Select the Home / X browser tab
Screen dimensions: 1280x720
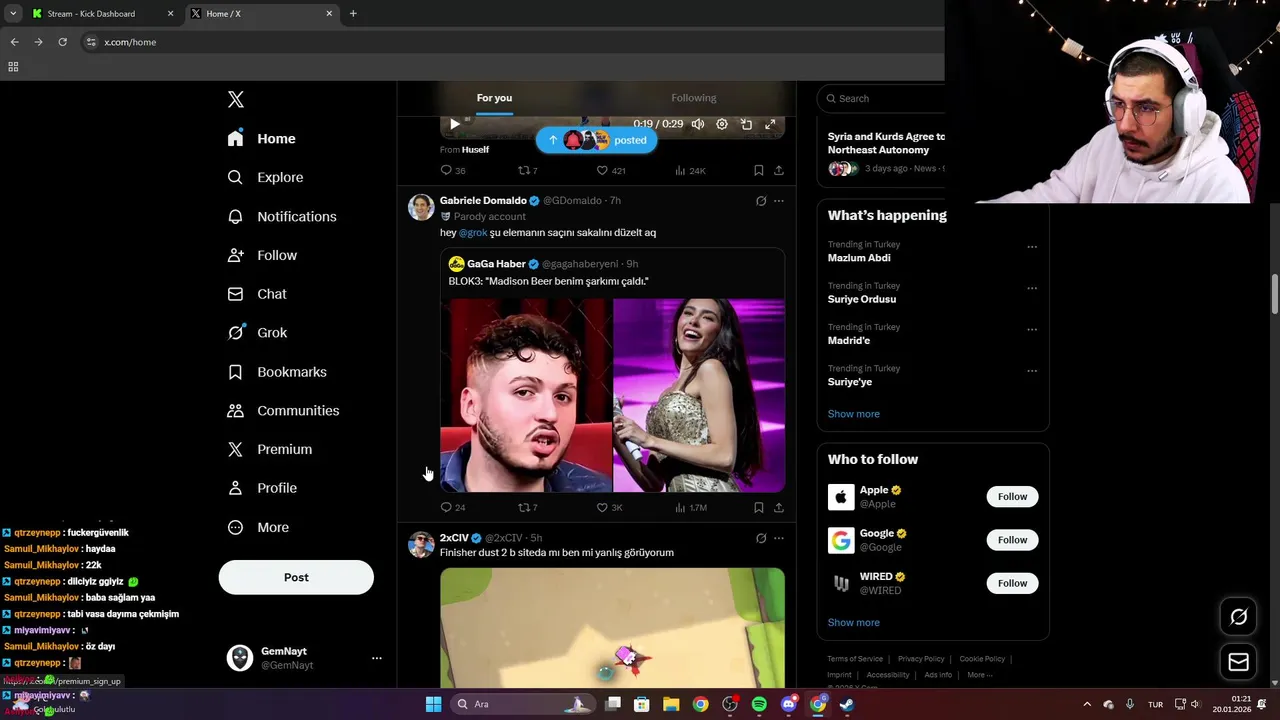tap(260, 14)
